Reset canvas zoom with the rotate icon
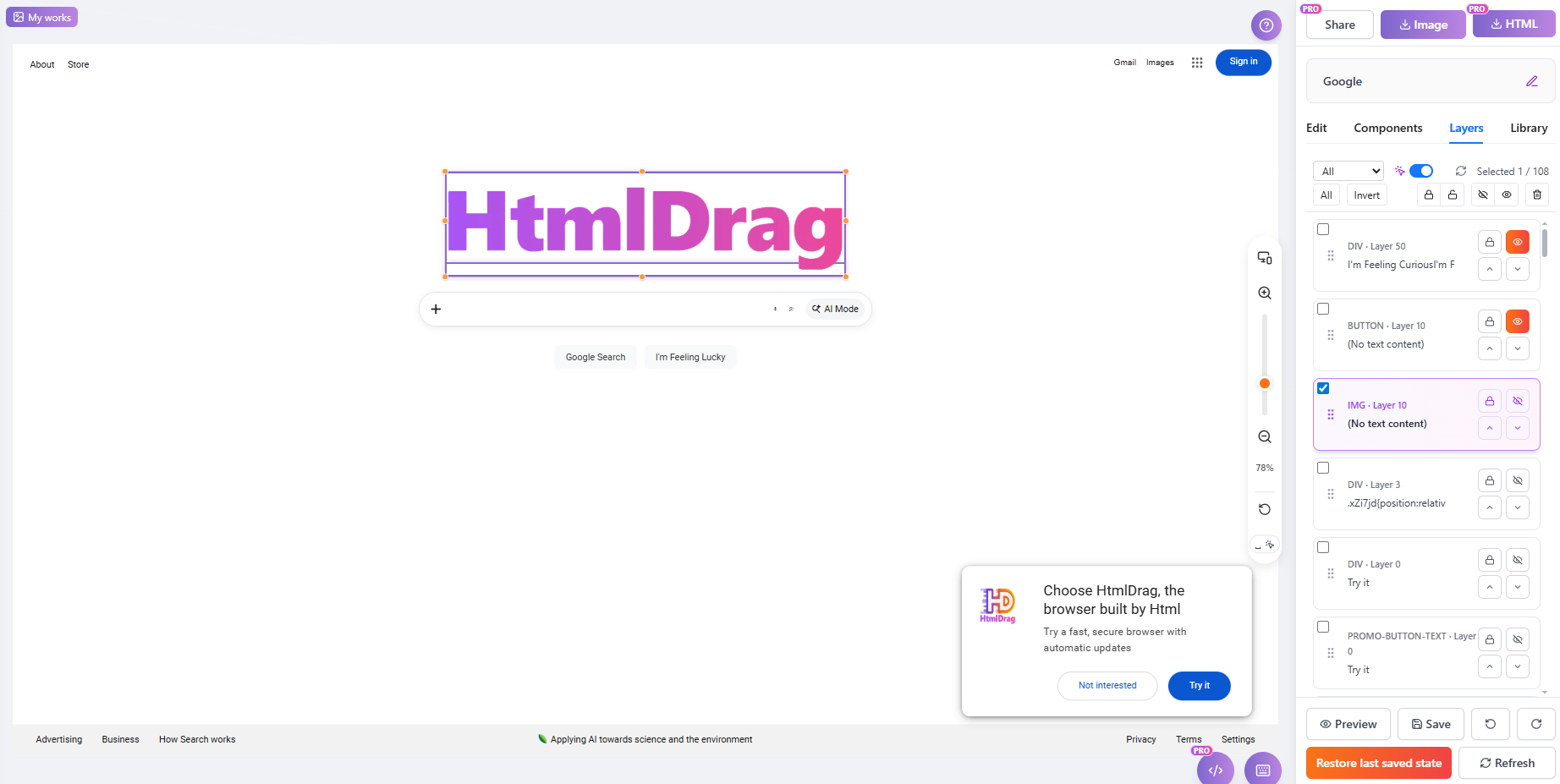Viewport: 1560px width, 784px height. coord(1265,509)
